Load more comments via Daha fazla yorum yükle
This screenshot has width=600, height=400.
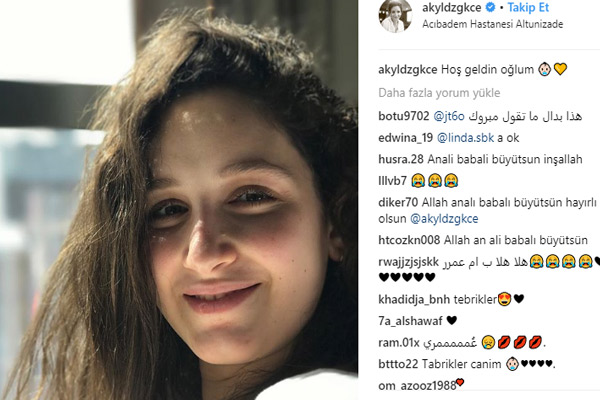pos(439,93)
